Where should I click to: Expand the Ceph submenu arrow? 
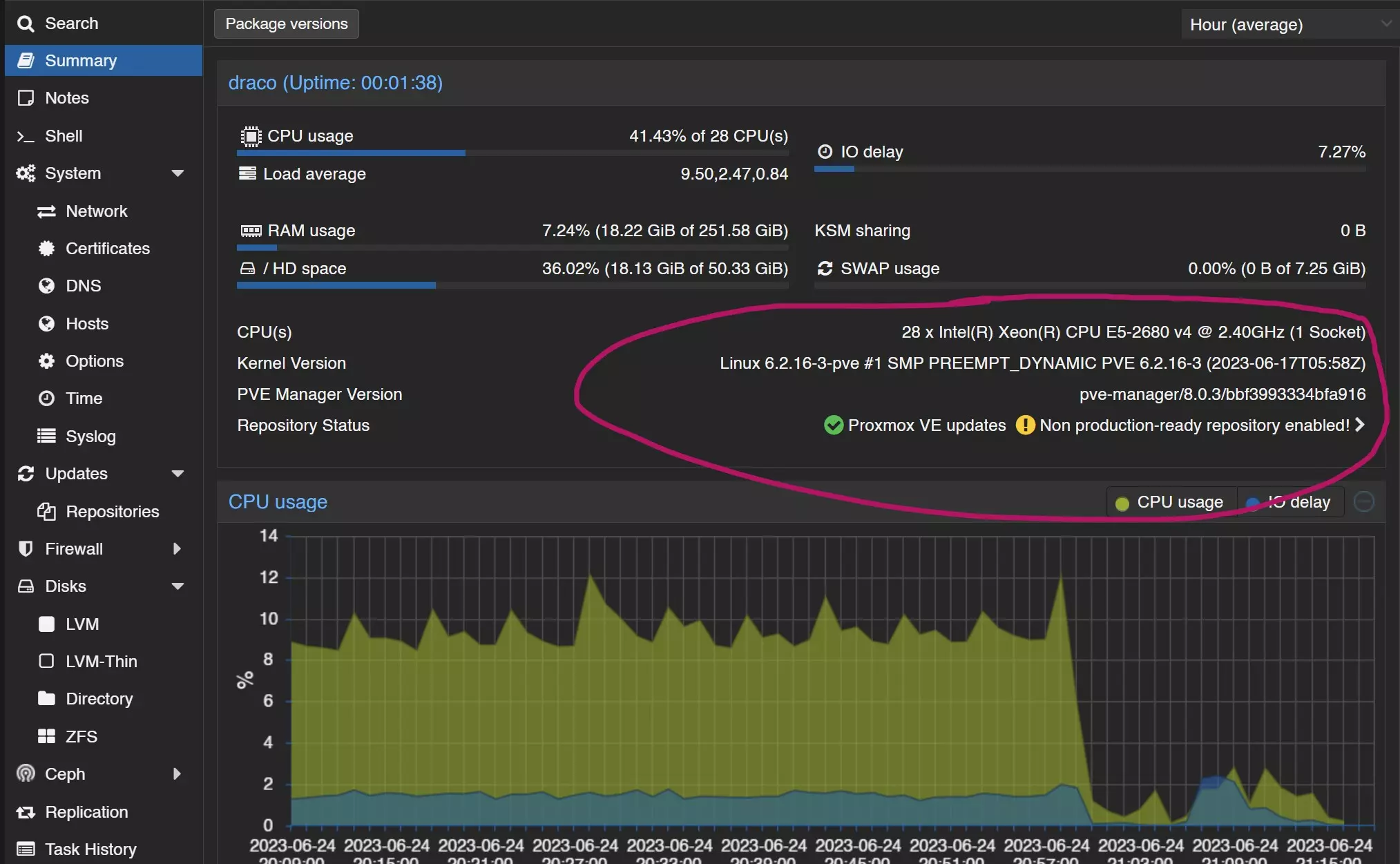click(x=177, y=774)
